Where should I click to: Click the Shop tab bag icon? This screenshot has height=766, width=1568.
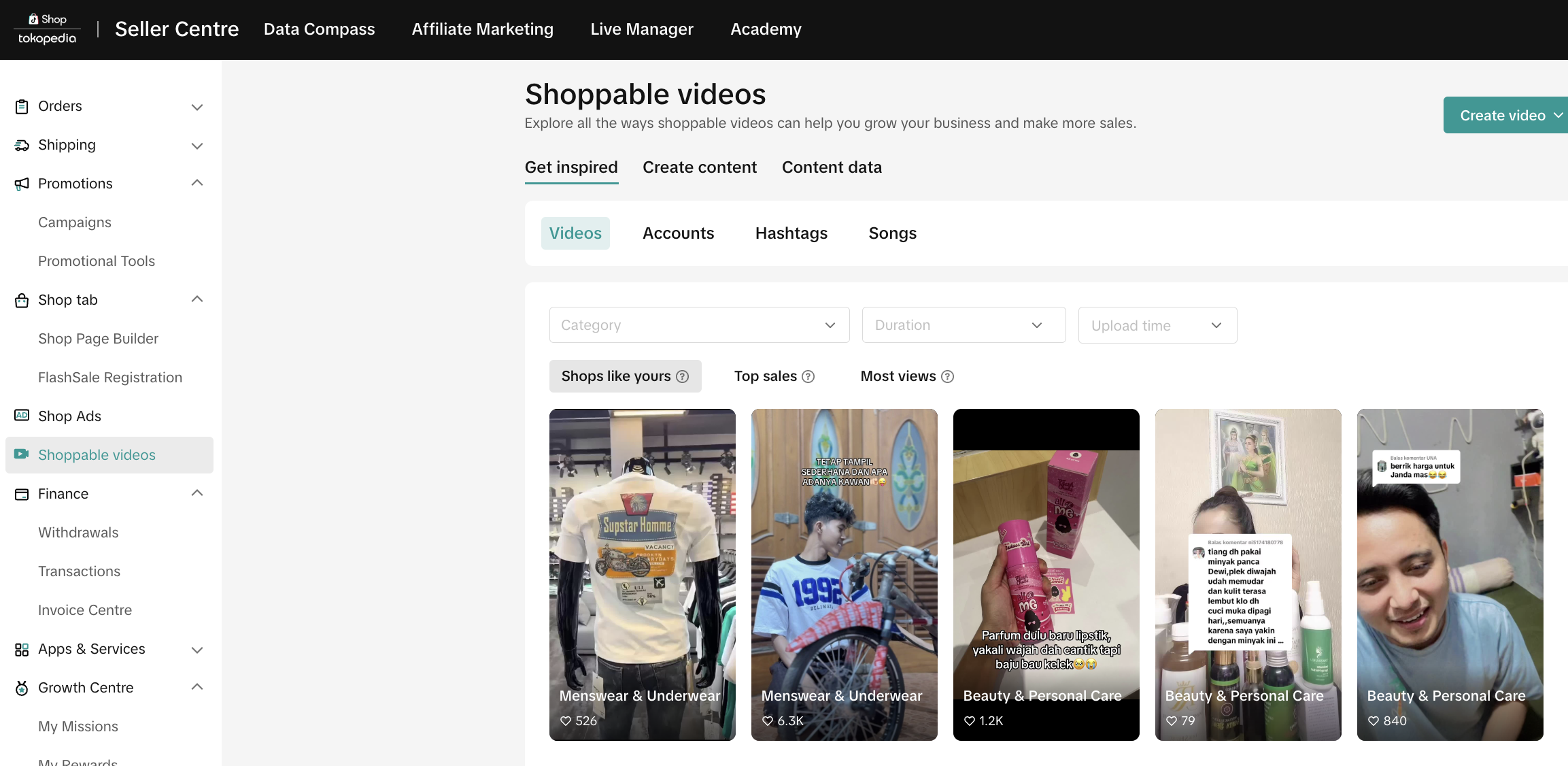pos(22,301)
